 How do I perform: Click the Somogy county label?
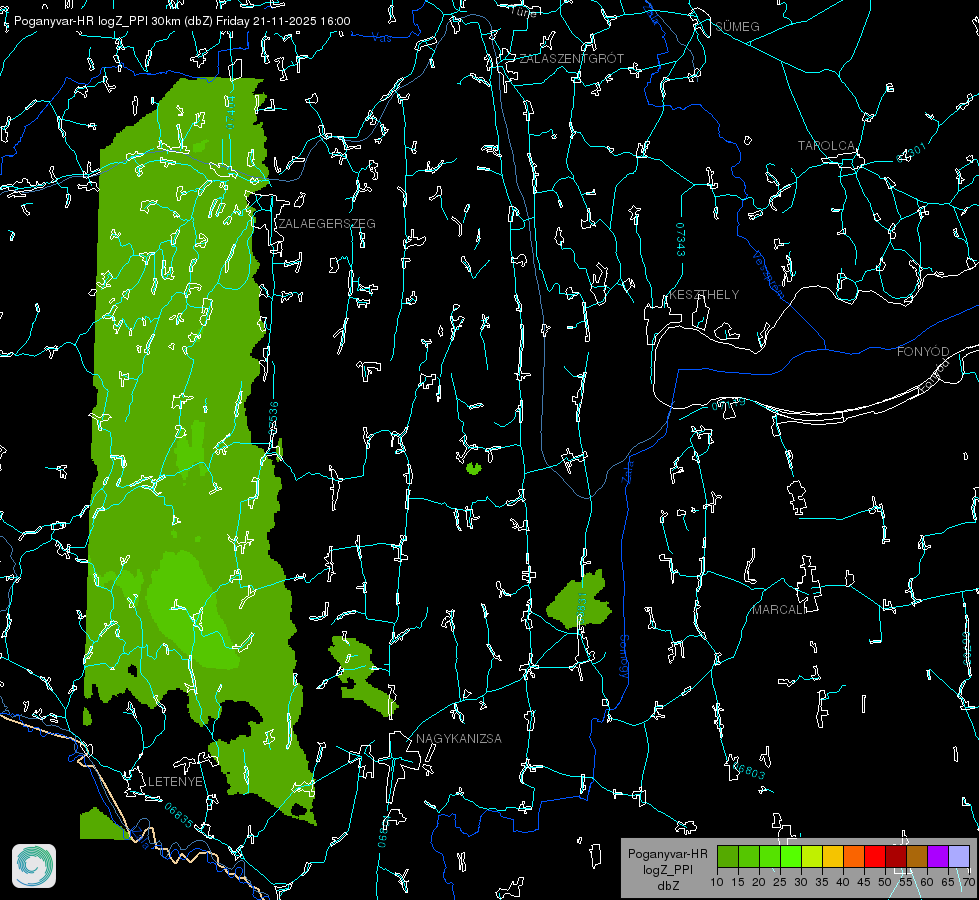pos(624,657)
